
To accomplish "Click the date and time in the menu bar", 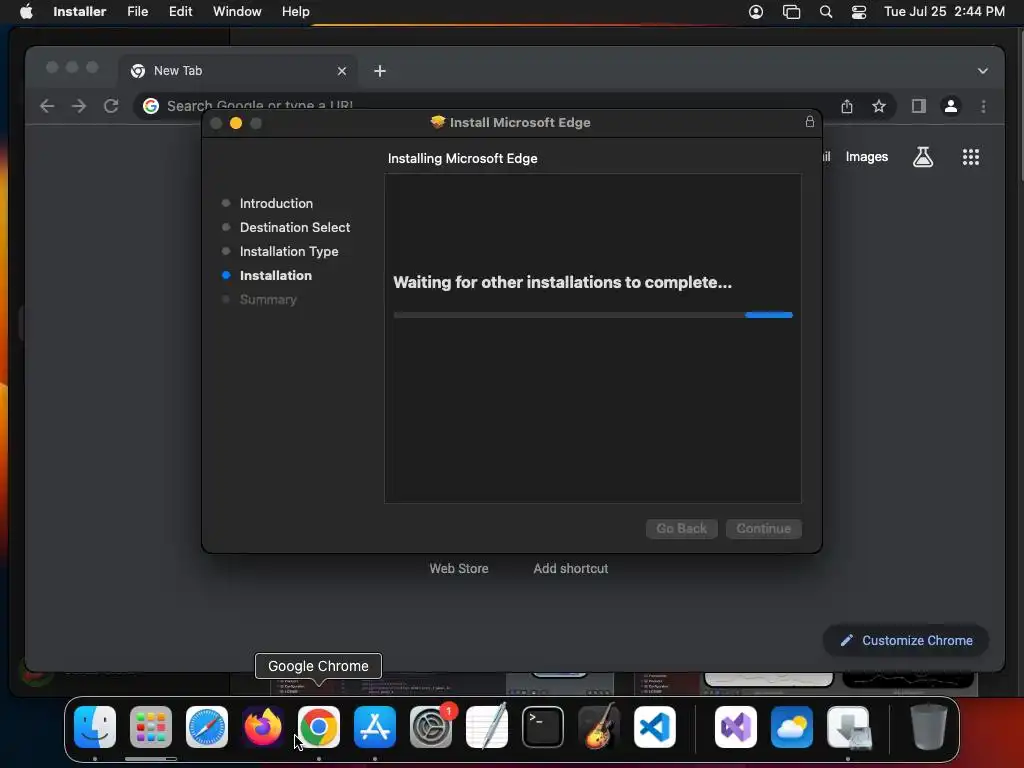I will pyautogui.click(x=944, y=12).
